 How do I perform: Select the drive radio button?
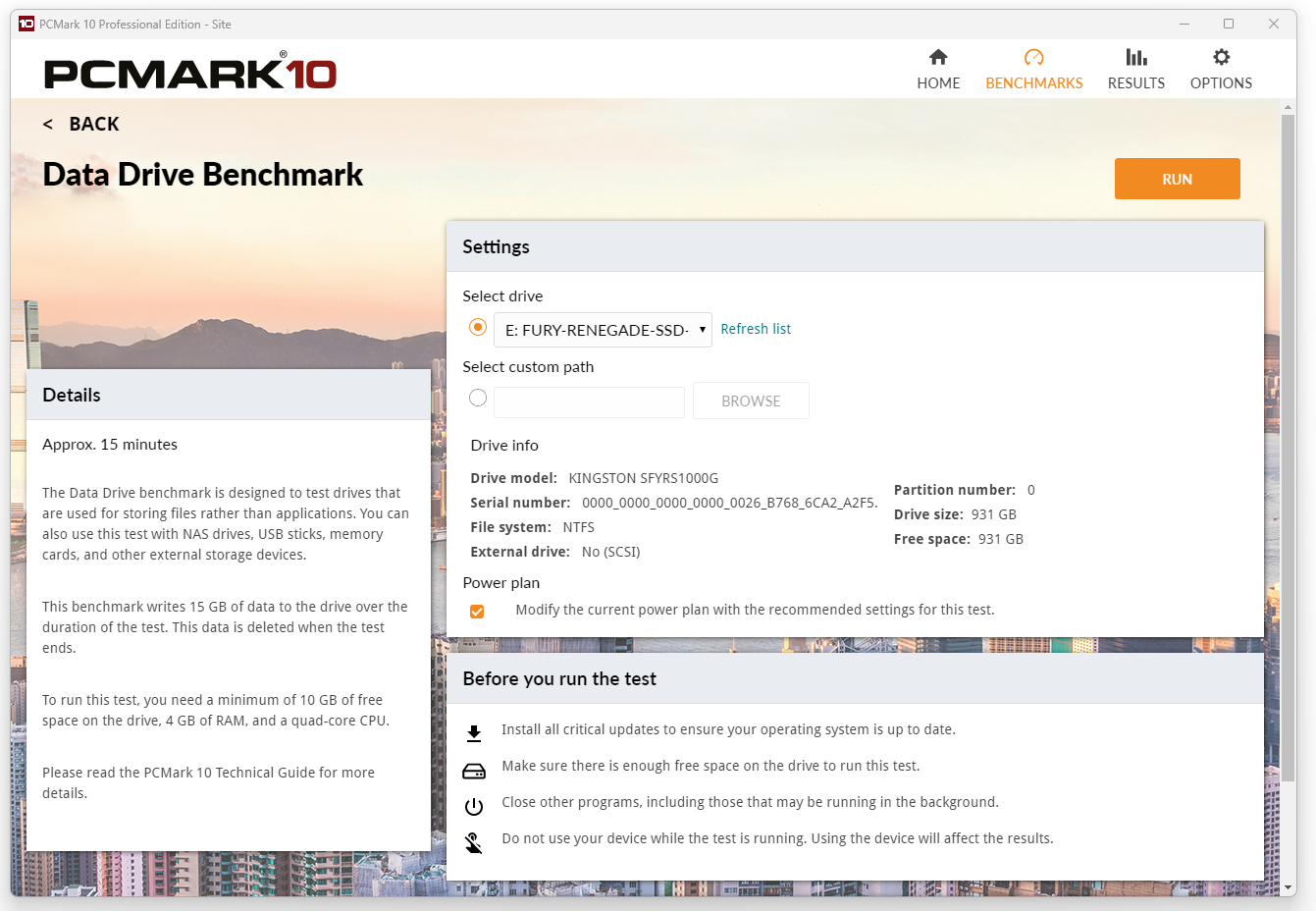pyautogui.click(x=478, y=327)
